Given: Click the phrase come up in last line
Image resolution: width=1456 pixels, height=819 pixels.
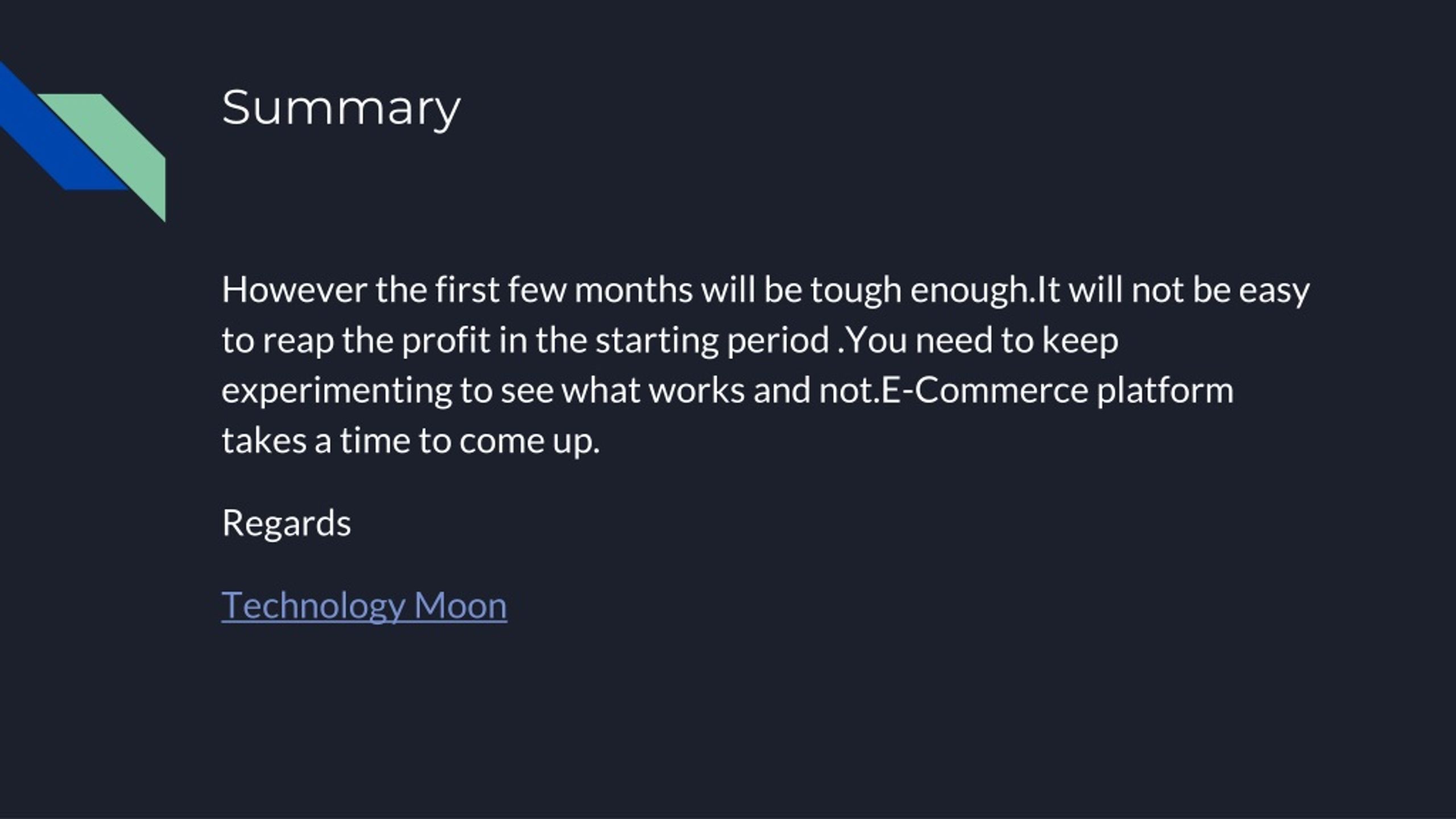Looking at the screenshot, I should pyautogui.click(x=530, y=442).
